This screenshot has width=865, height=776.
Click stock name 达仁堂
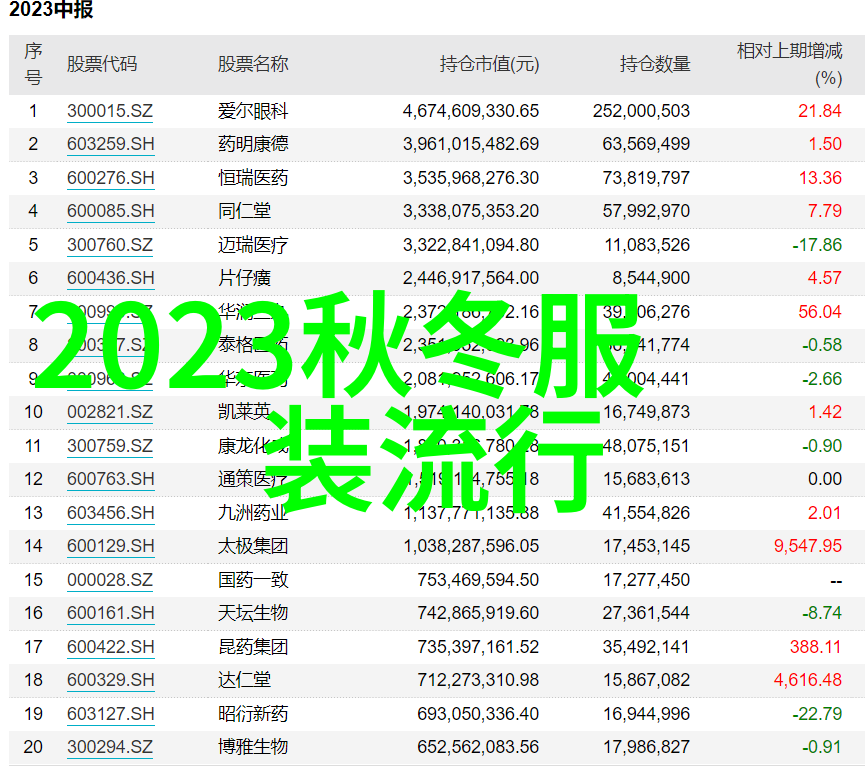tap(244, 679)
